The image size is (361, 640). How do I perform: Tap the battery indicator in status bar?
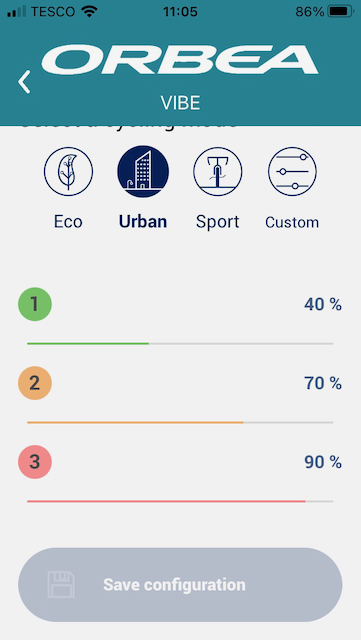341,11
